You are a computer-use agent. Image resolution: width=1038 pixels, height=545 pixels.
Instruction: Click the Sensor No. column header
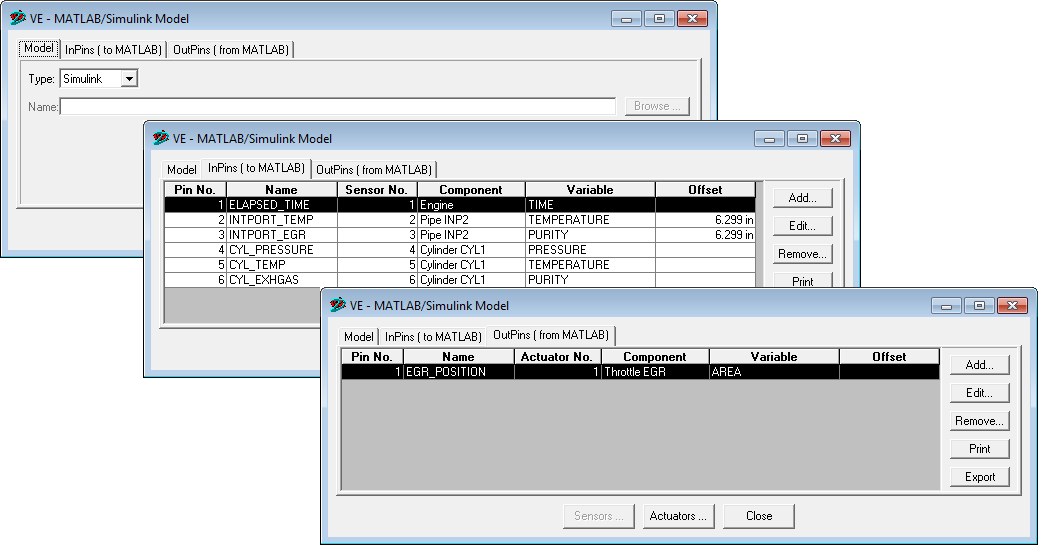click(x=377, y=189)
